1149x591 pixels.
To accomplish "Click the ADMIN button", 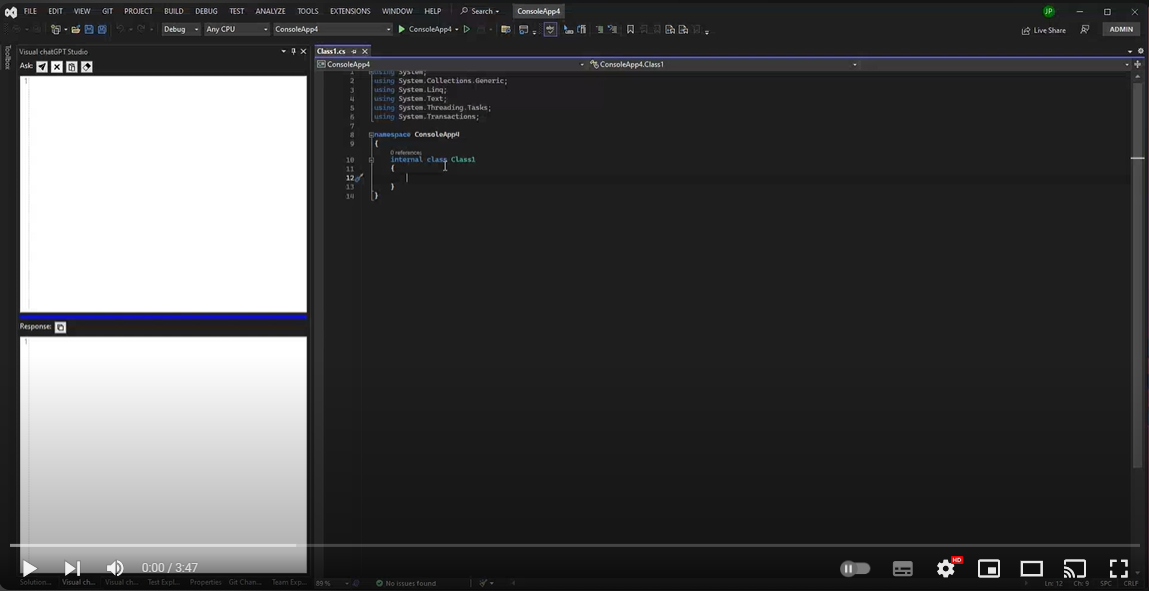I will [x=1121, y=29].
